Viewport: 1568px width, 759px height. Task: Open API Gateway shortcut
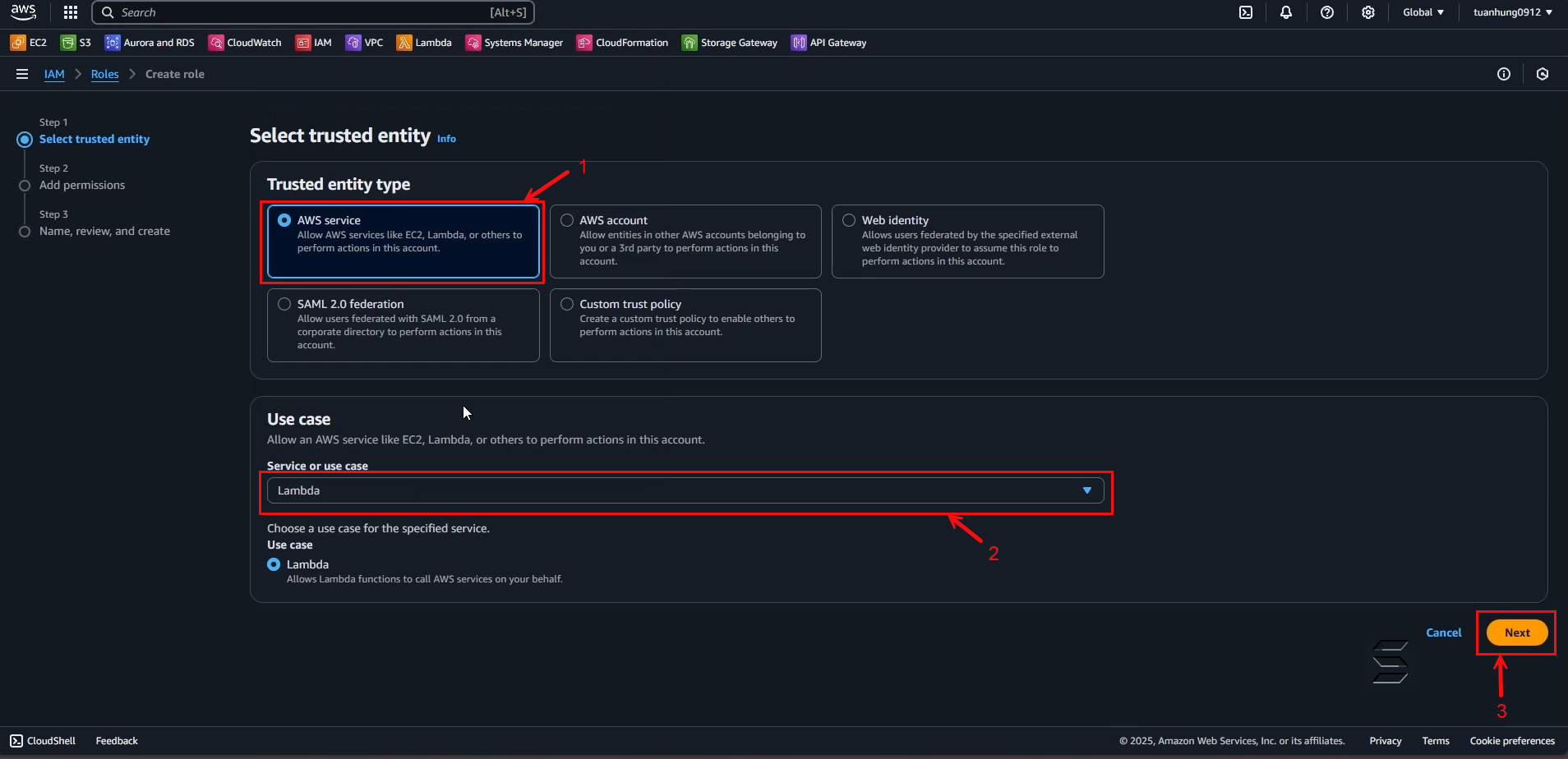click(x=829, y=43)
